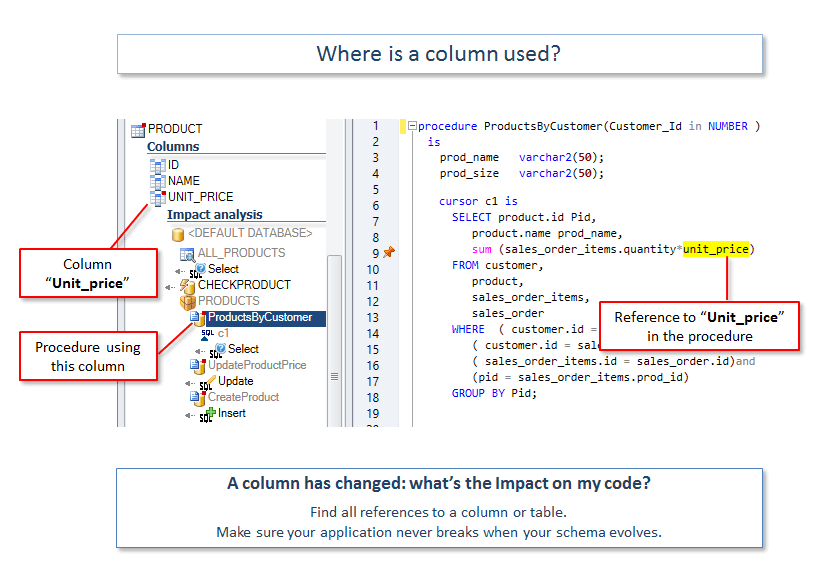Select the Insert statement label
The height and width of the screenshot is (580, 830).
[232, 413]
